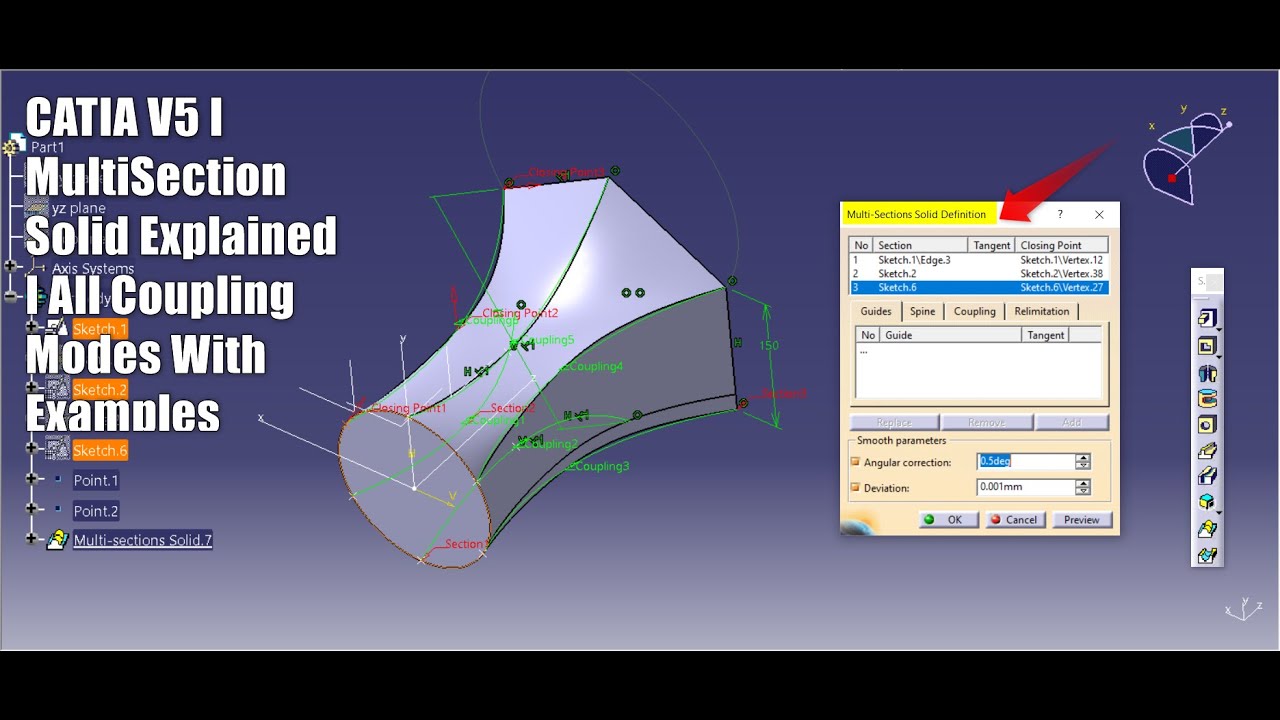Open the Pad tool sub-menu arrow
The height and width of the screenshot is (720, 1280).
(x=1218, y=329)
